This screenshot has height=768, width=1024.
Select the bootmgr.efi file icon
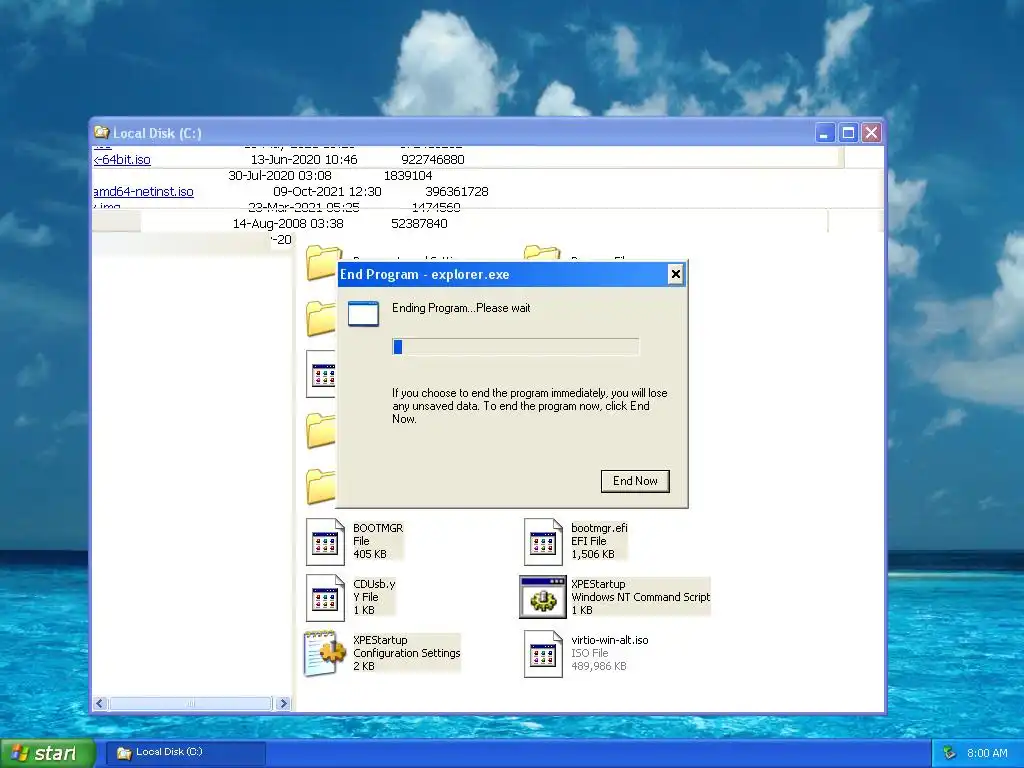pos(543,541)
